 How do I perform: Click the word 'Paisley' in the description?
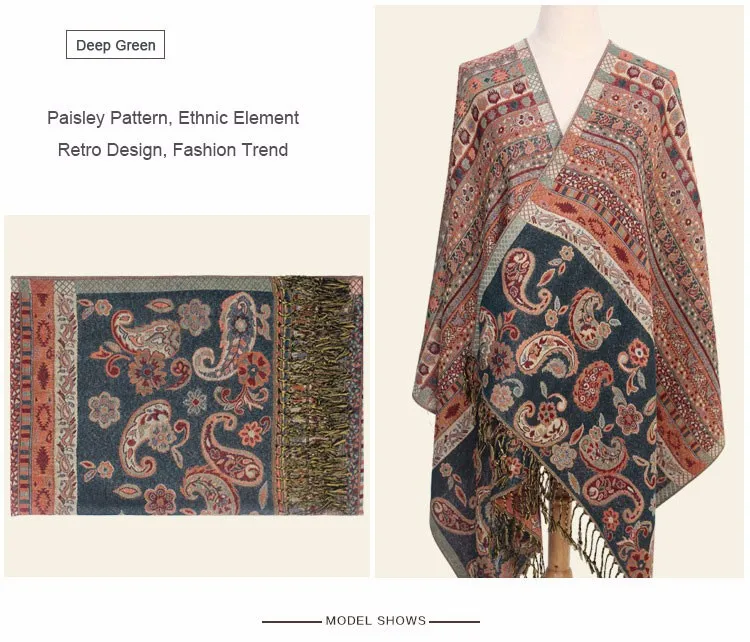tap(75, 118)
